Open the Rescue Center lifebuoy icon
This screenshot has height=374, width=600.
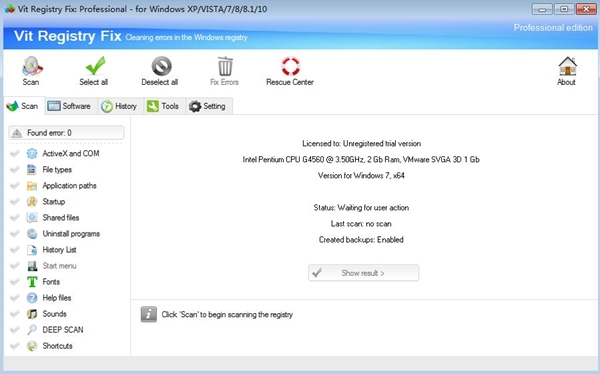pyautogui.click(x=290, y=66)
